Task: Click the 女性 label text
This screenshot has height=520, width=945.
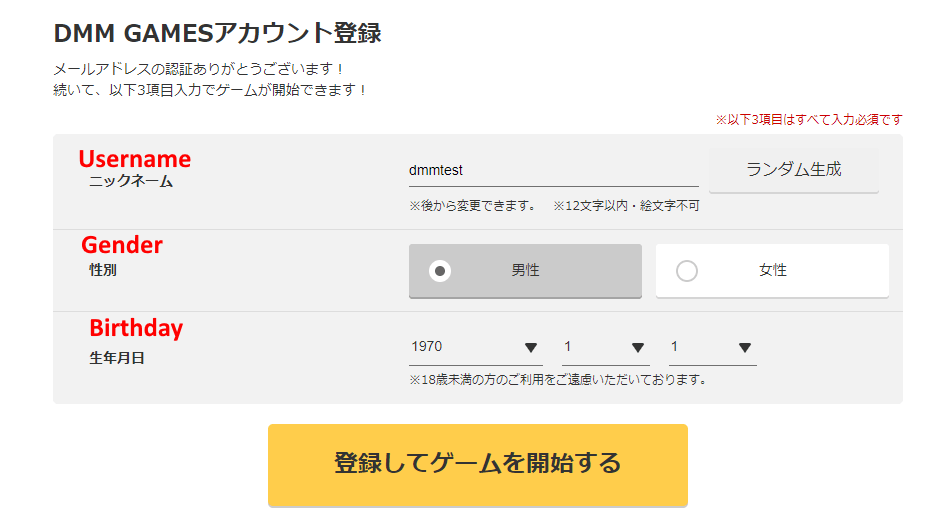Action: pyautogui.click(x=773, y=271)
